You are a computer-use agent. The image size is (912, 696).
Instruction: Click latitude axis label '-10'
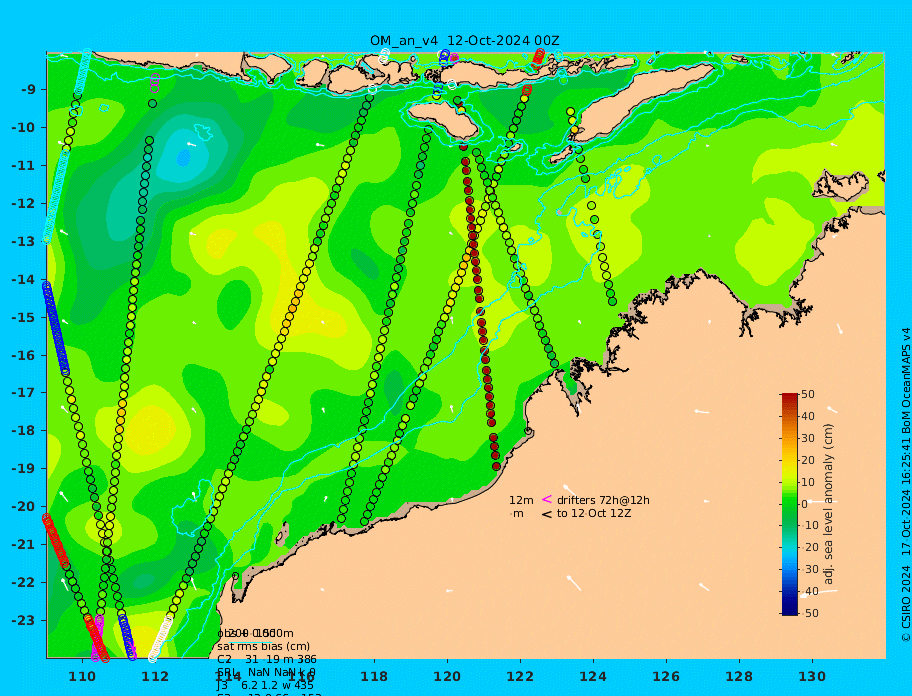coord(23,127)
